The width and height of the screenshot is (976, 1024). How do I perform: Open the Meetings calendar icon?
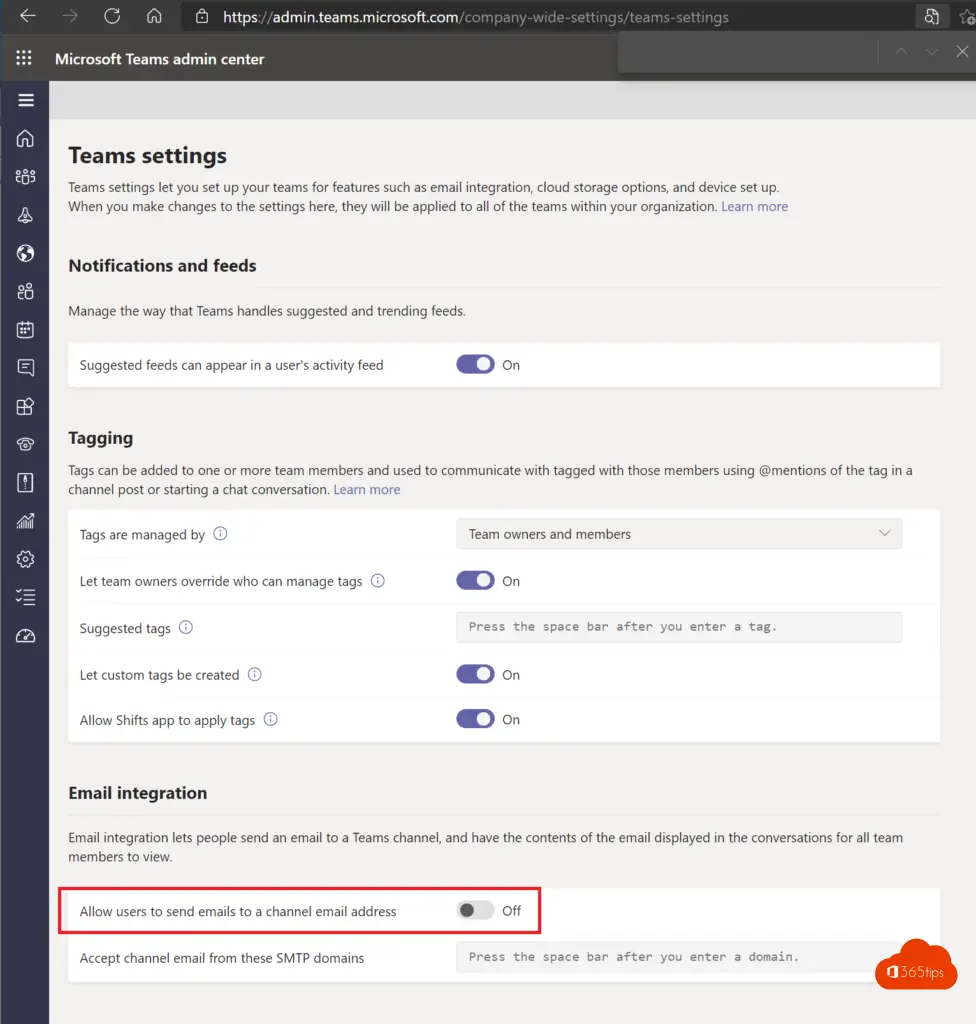25,329
